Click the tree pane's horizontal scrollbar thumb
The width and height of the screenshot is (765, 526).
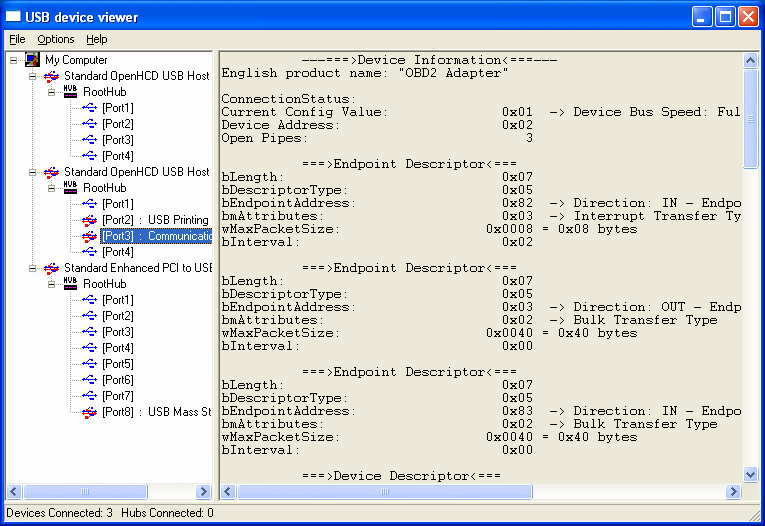point(85,491)
